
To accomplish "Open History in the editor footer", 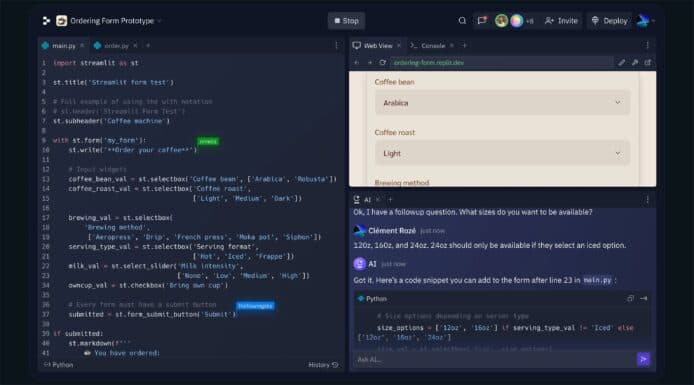I will click(x=323, y=365).
